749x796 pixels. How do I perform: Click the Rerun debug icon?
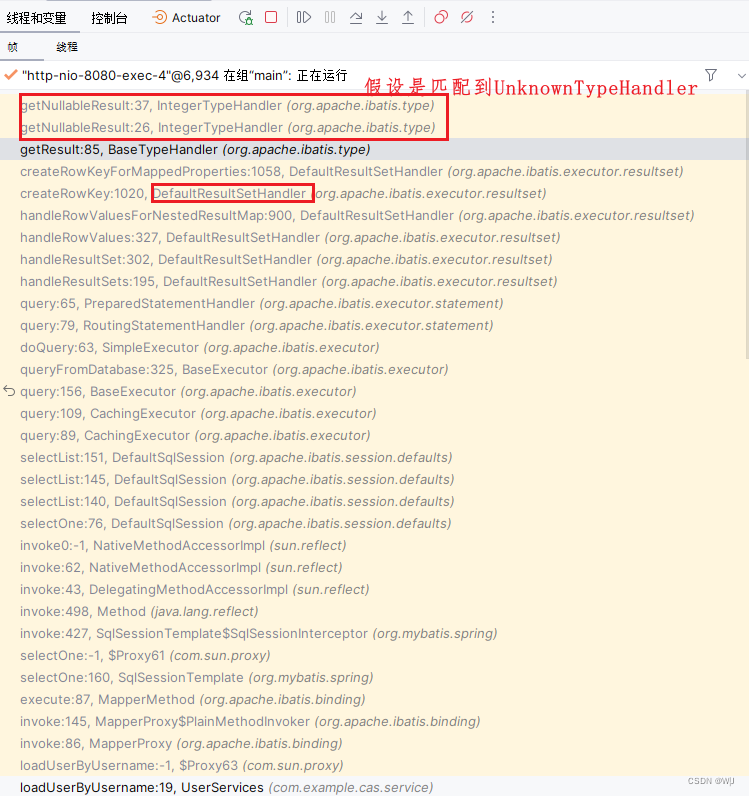tap(246, 18)
